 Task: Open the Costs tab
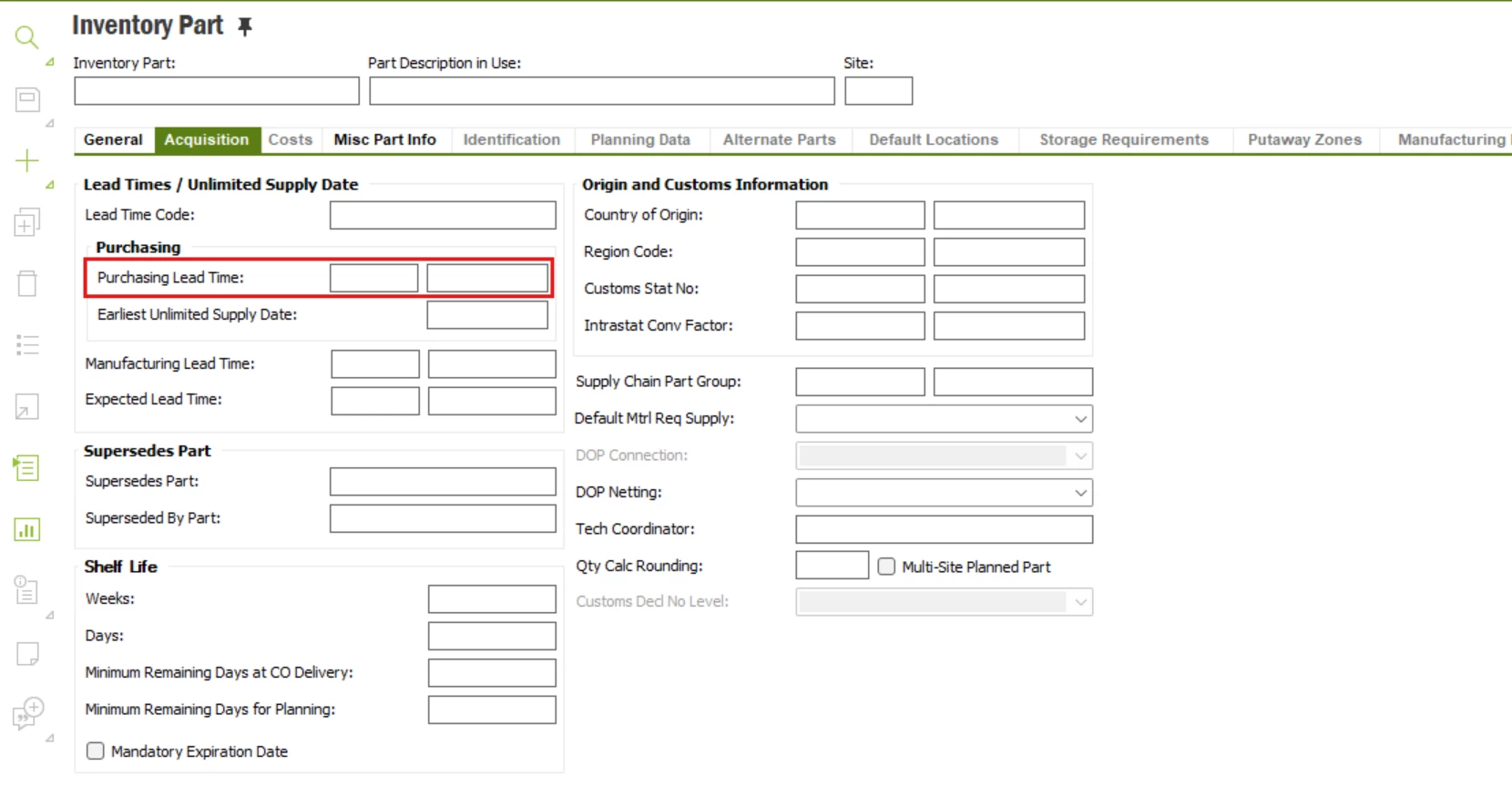click(x=291, y=139)
